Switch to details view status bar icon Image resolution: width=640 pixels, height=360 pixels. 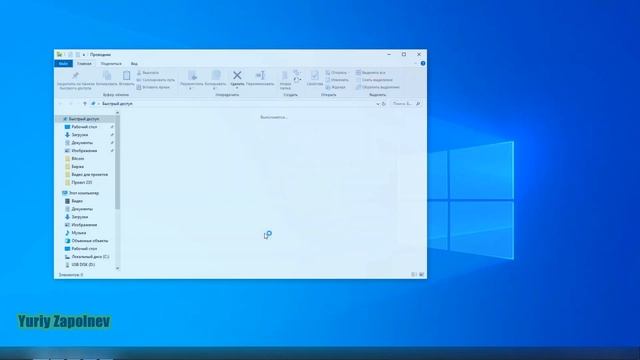pos(414,275)
